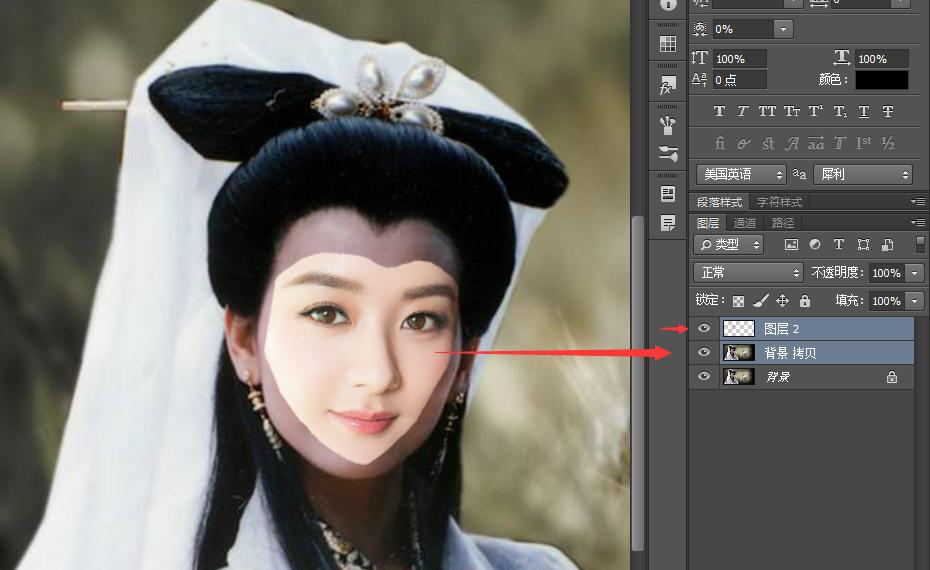
Task: Open the 美国英语 language dropdown
Action: pos(741,174)
